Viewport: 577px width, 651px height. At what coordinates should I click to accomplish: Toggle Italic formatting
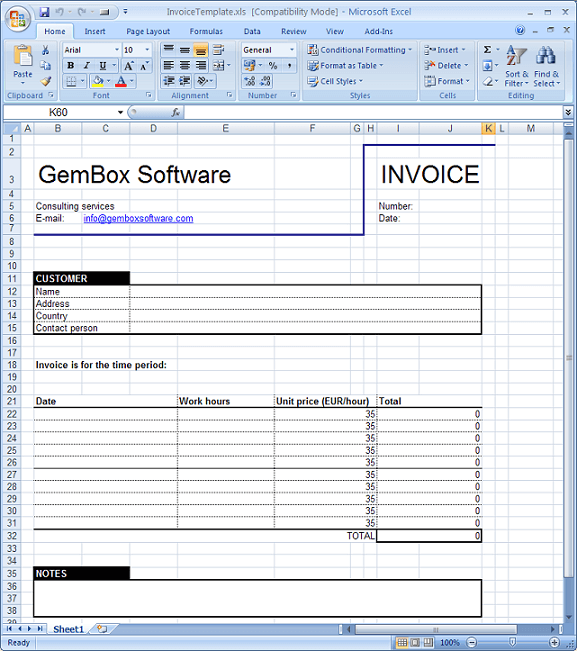pyautogui.click(x=86, y=66)
